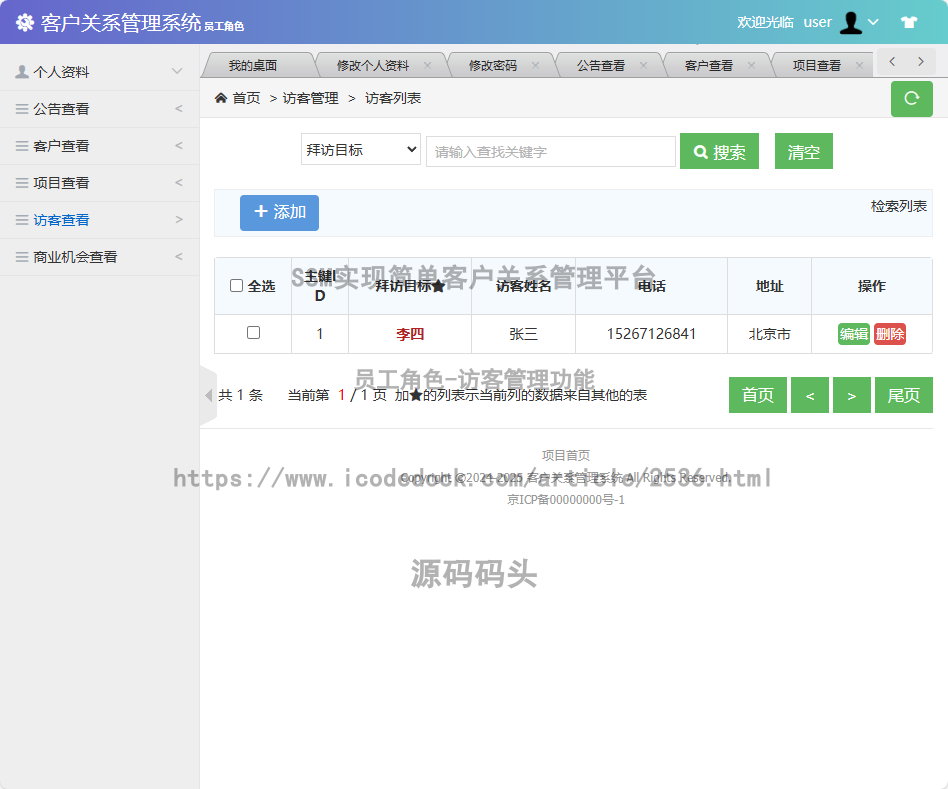The width and height of the screenshot is (948, 789).
Task: Click 张三 visitor name cell
Action: [524, 334]
